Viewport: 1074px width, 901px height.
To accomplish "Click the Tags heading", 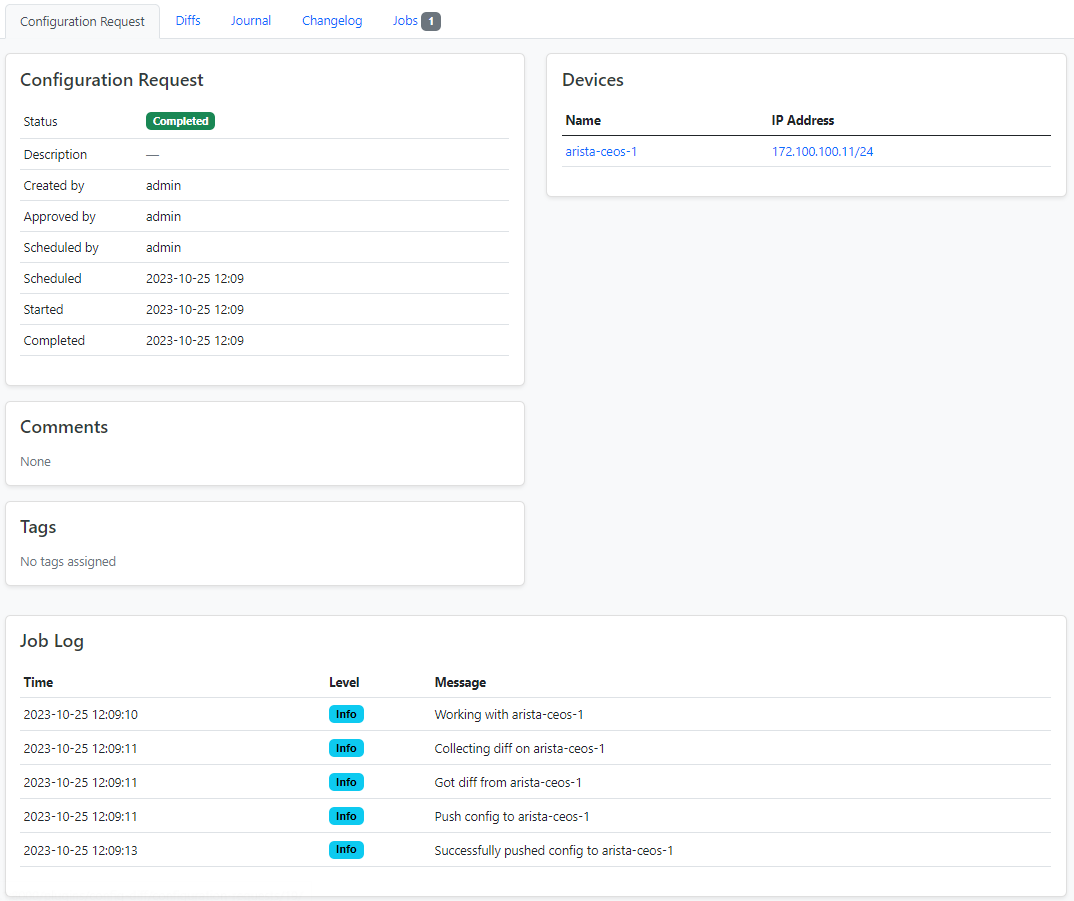I will (x=38, y=526).
